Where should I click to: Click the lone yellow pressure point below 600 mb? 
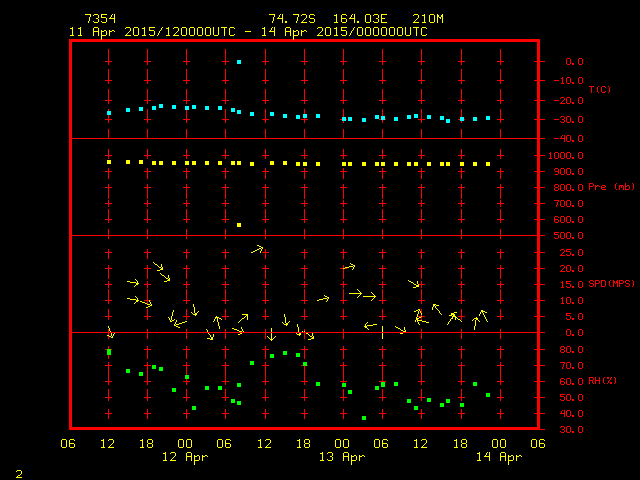pos(239,225)
